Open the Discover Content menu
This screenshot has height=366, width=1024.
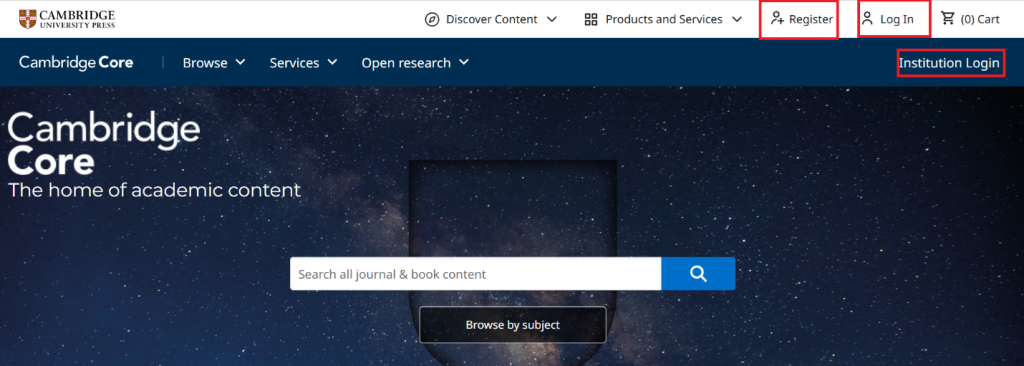(x=491, y=19)
